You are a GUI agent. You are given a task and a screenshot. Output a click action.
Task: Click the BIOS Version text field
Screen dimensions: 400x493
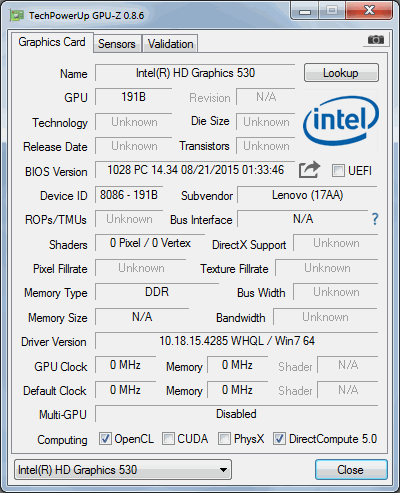pos(195,170)
